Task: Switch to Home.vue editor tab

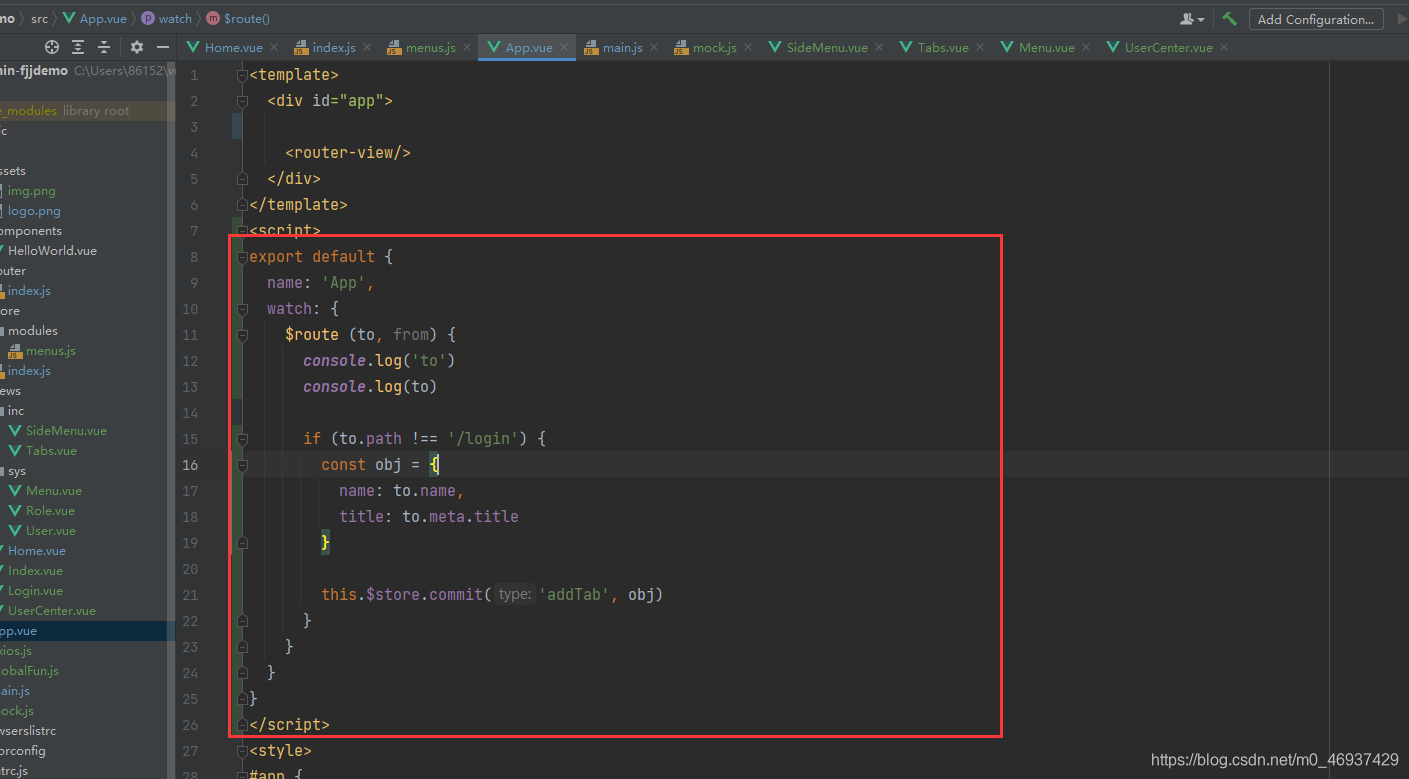Action: point(233,47)
